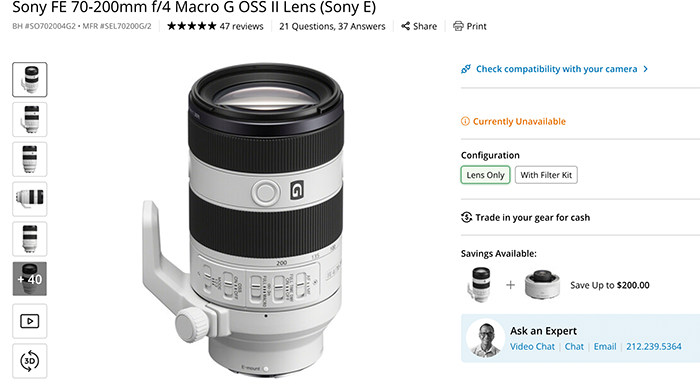
Task: Click the compatibility check plug icon
Action: coord(466,69)
